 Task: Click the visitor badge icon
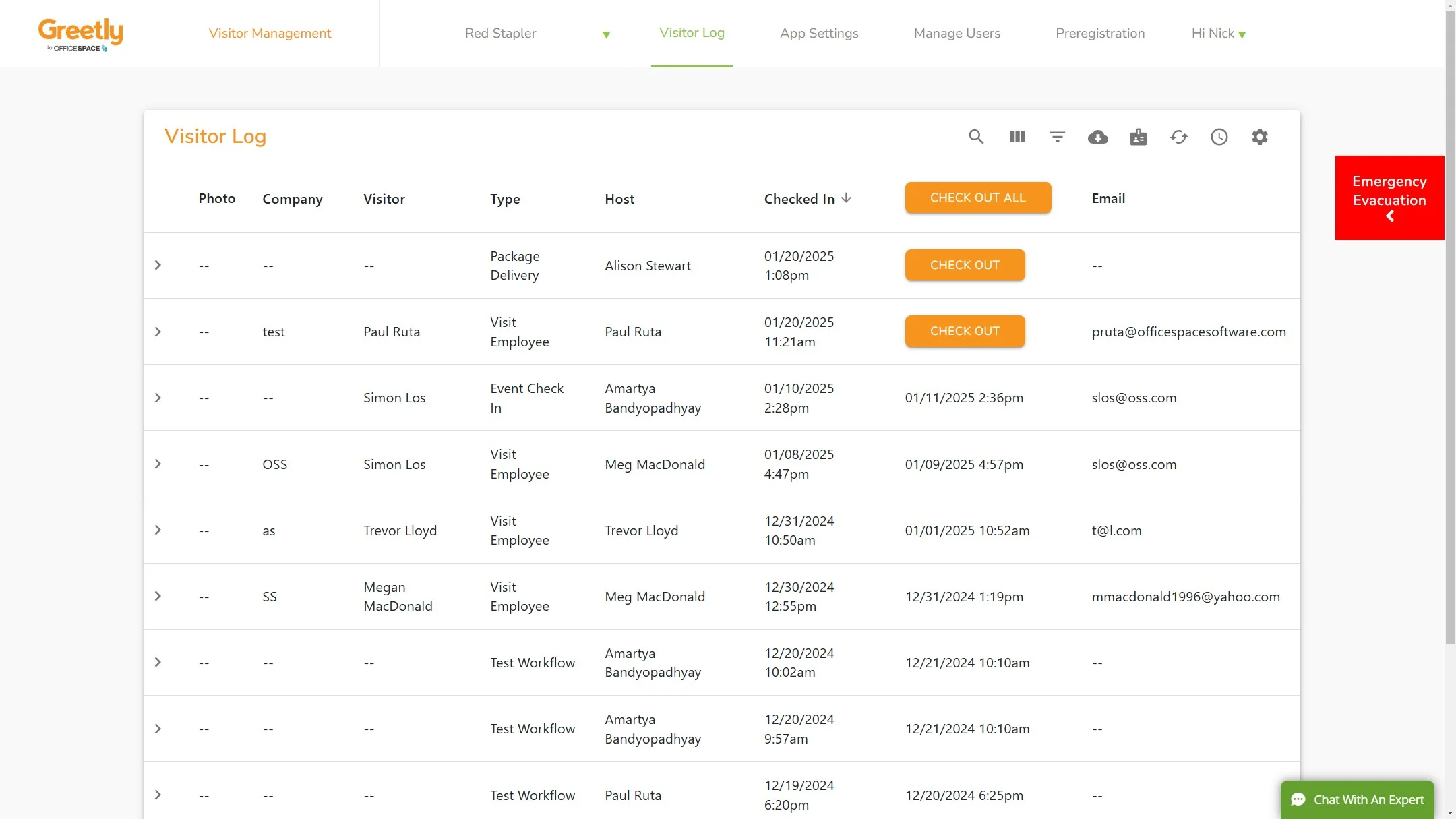(x=1139, y=137)
